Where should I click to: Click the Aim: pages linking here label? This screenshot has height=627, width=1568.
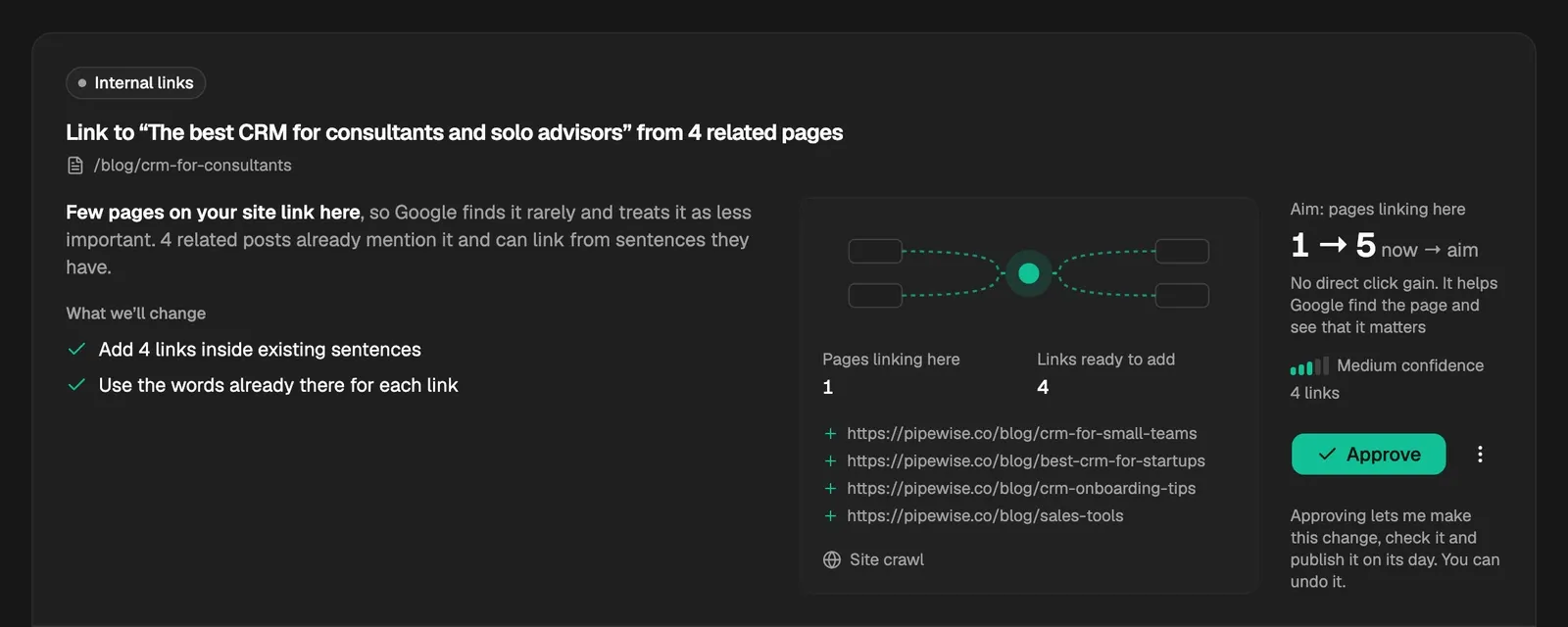click(x=1377, y=209)
